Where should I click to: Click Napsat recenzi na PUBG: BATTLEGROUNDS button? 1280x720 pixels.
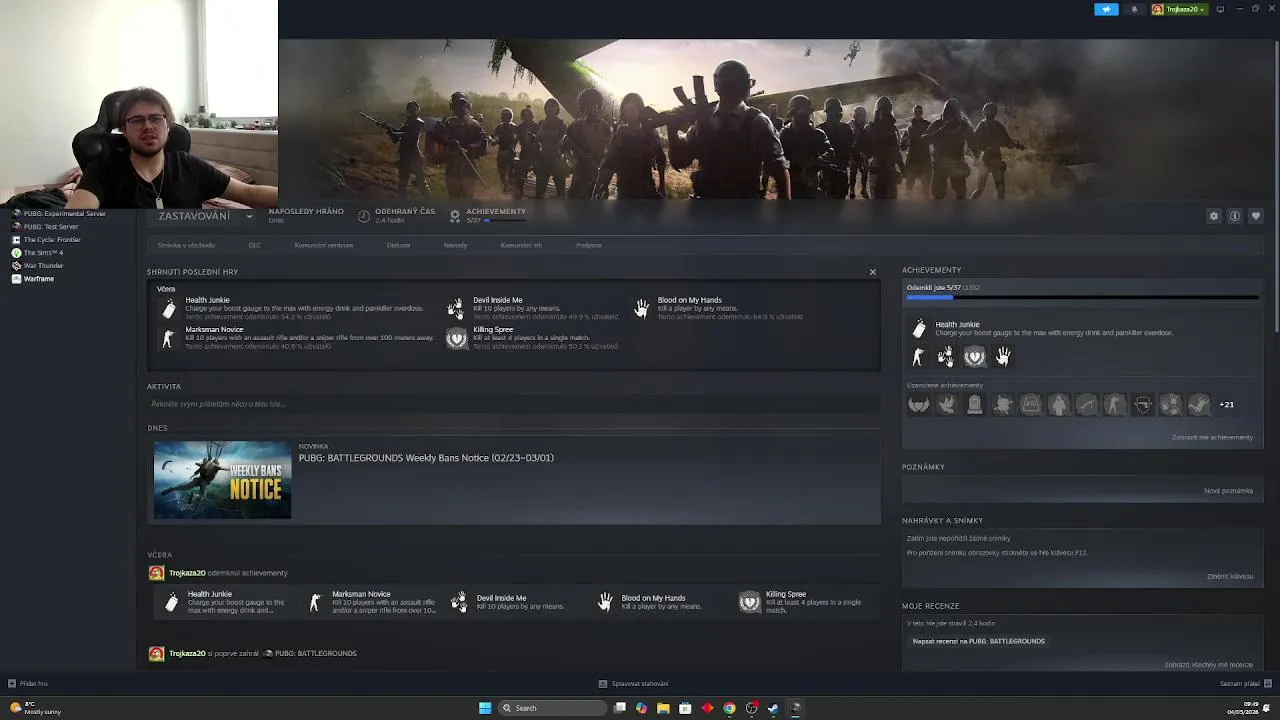[979, 641]
